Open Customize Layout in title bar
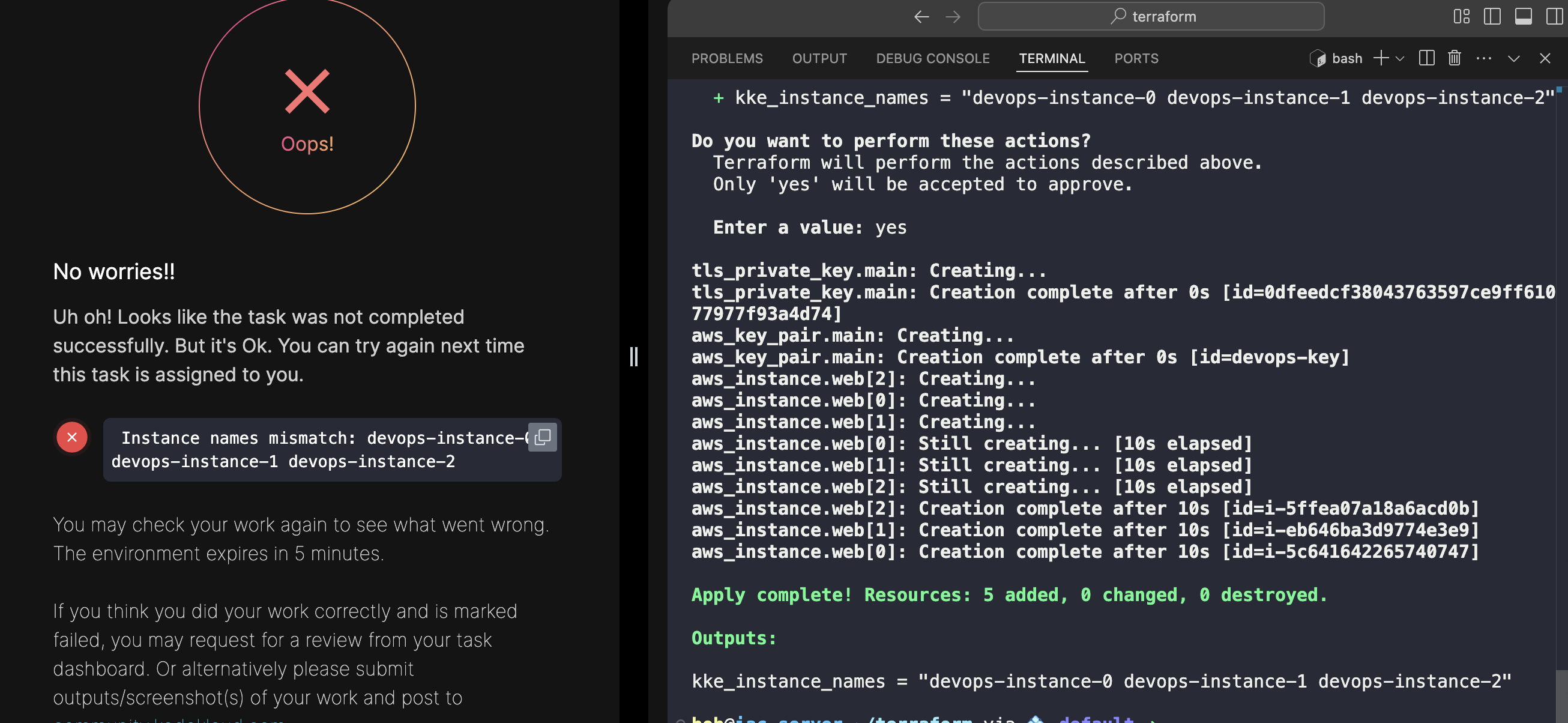The width and height of the screenshot is (1568, 723). coord(1462,16)
